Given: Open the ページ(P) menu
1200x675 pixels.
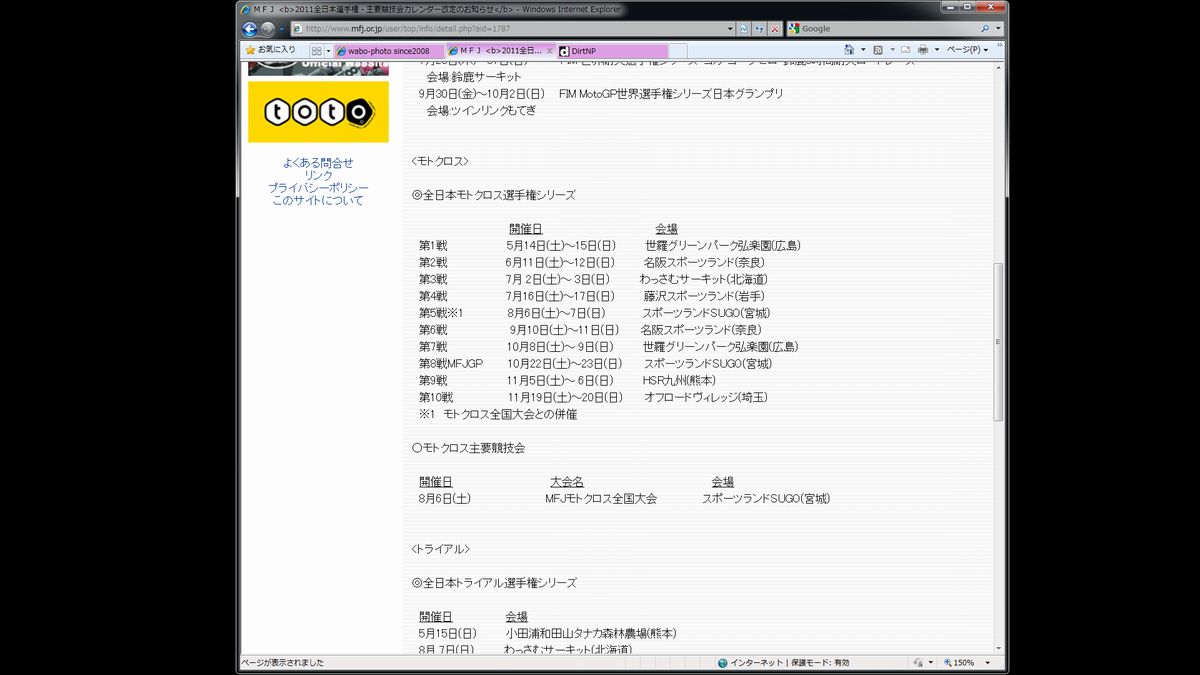Looking at the screenshot, I should pos(967,49).
